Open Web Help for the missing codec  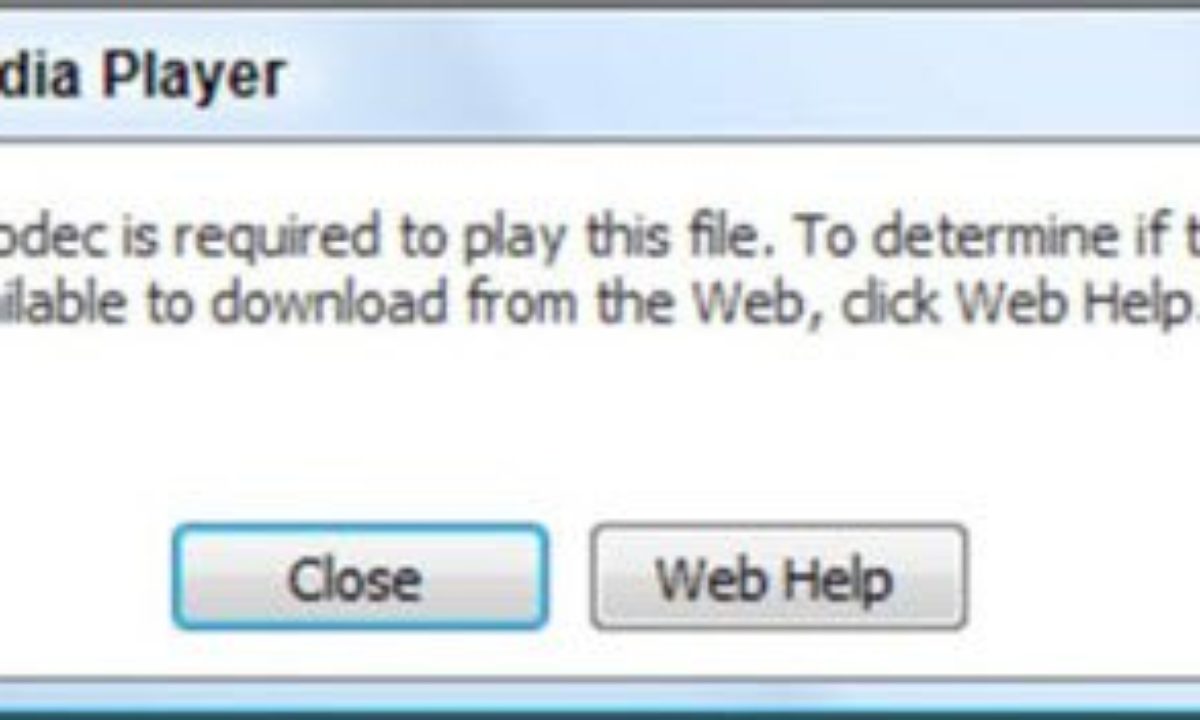click(778, 577)
